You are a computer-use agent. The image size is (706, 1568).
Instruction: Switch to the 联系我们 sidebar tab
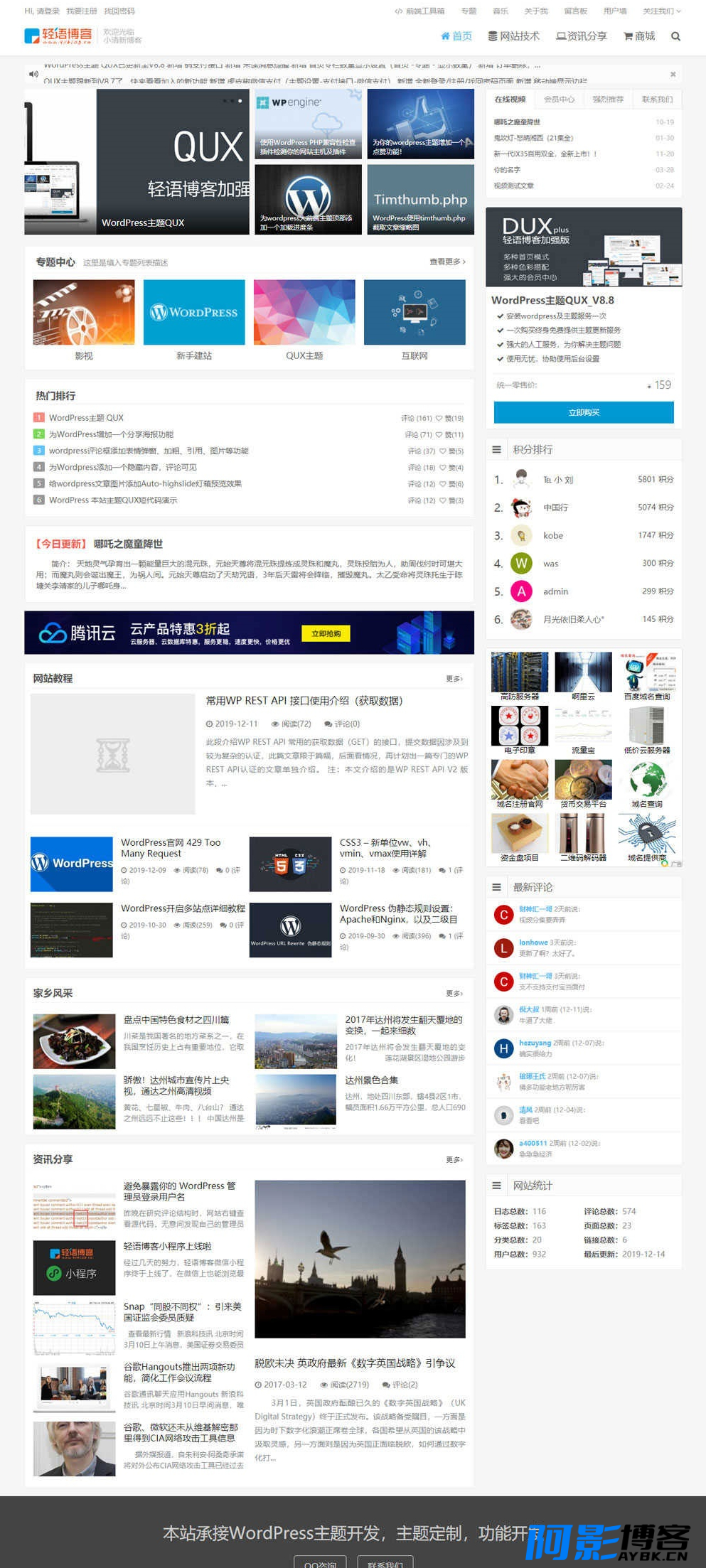(x=657, y=100)
